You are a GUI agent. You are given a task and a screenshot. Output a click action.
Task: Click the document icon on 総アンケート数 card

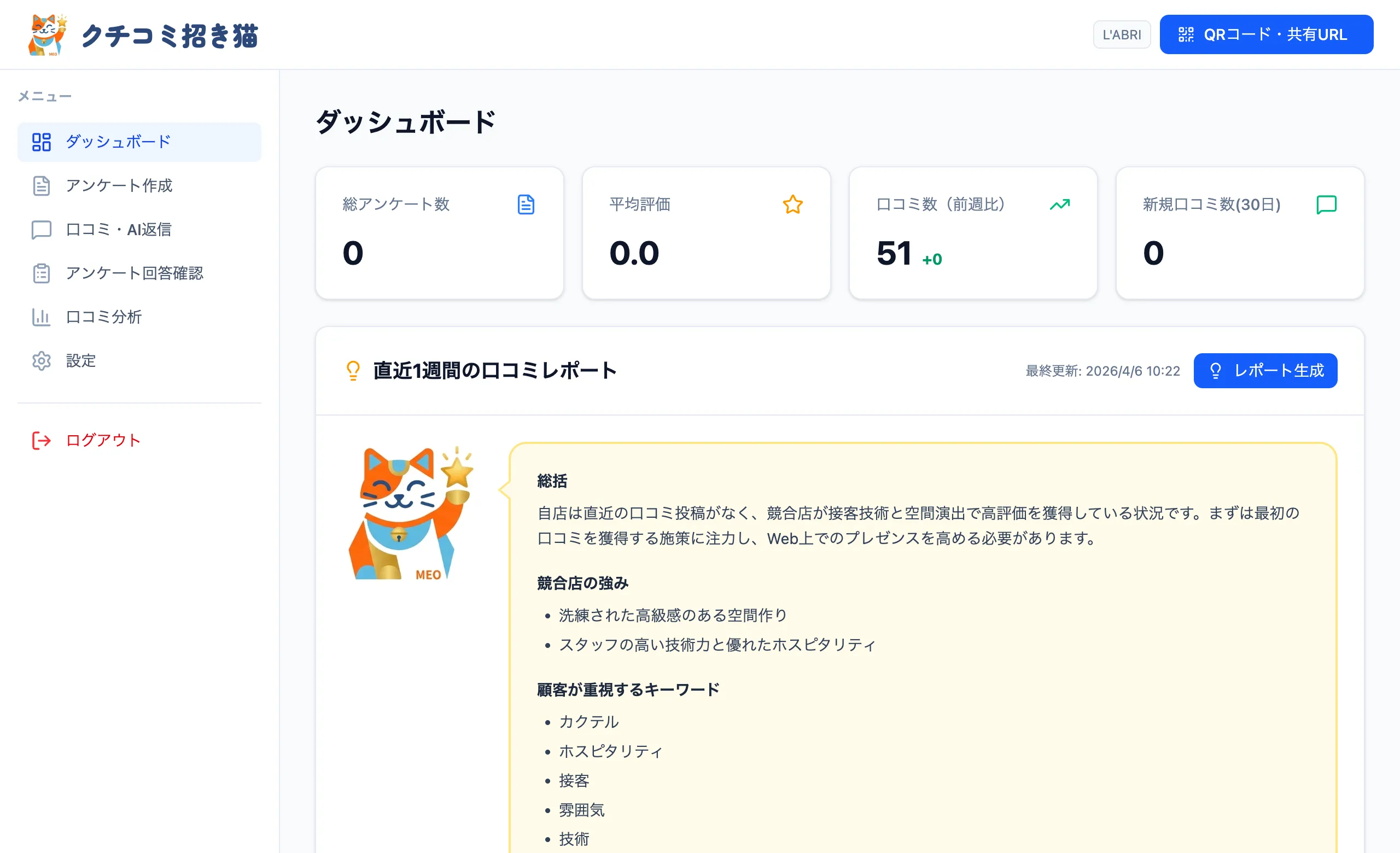pos(526,205)
